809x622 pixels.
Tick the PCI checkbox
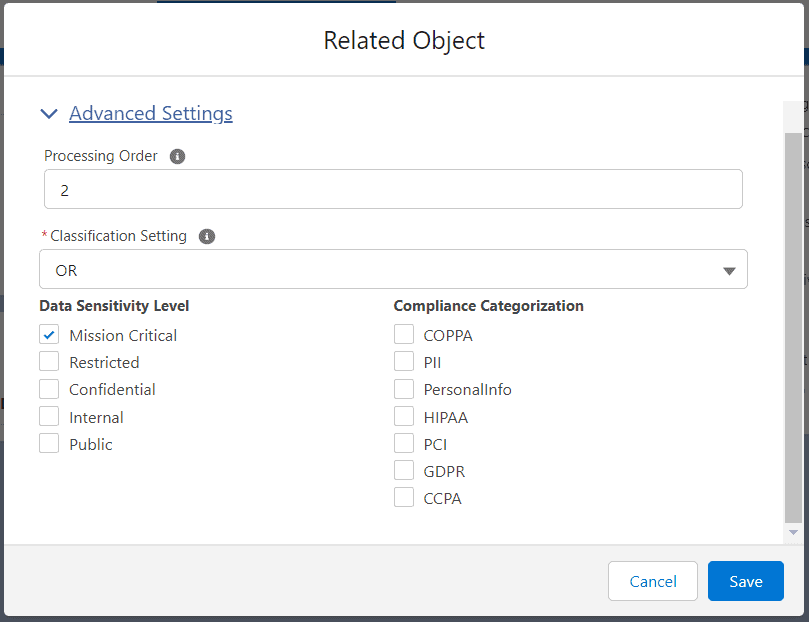click(404, 444)
